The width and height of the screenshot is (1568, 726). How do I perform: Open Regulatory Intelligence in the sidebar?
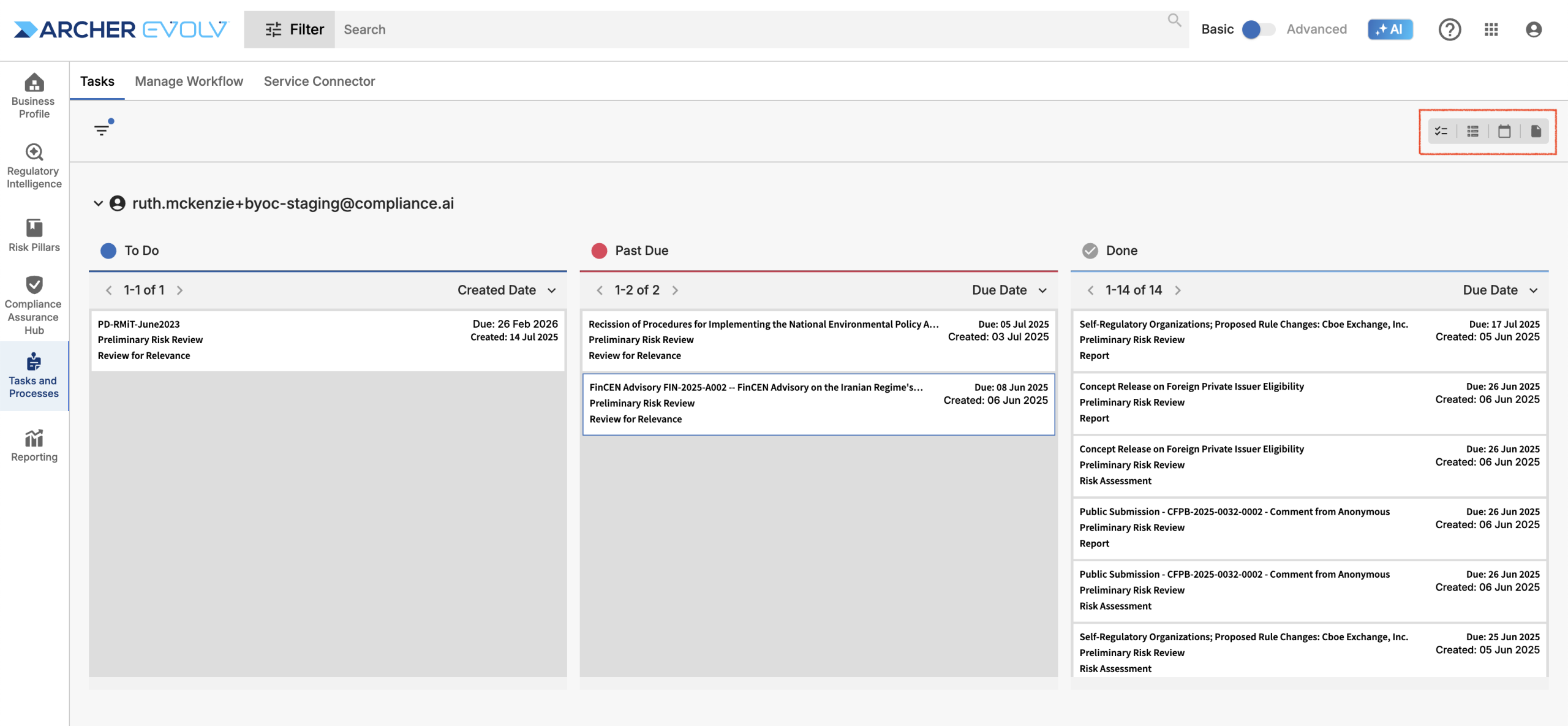[34, 165]
